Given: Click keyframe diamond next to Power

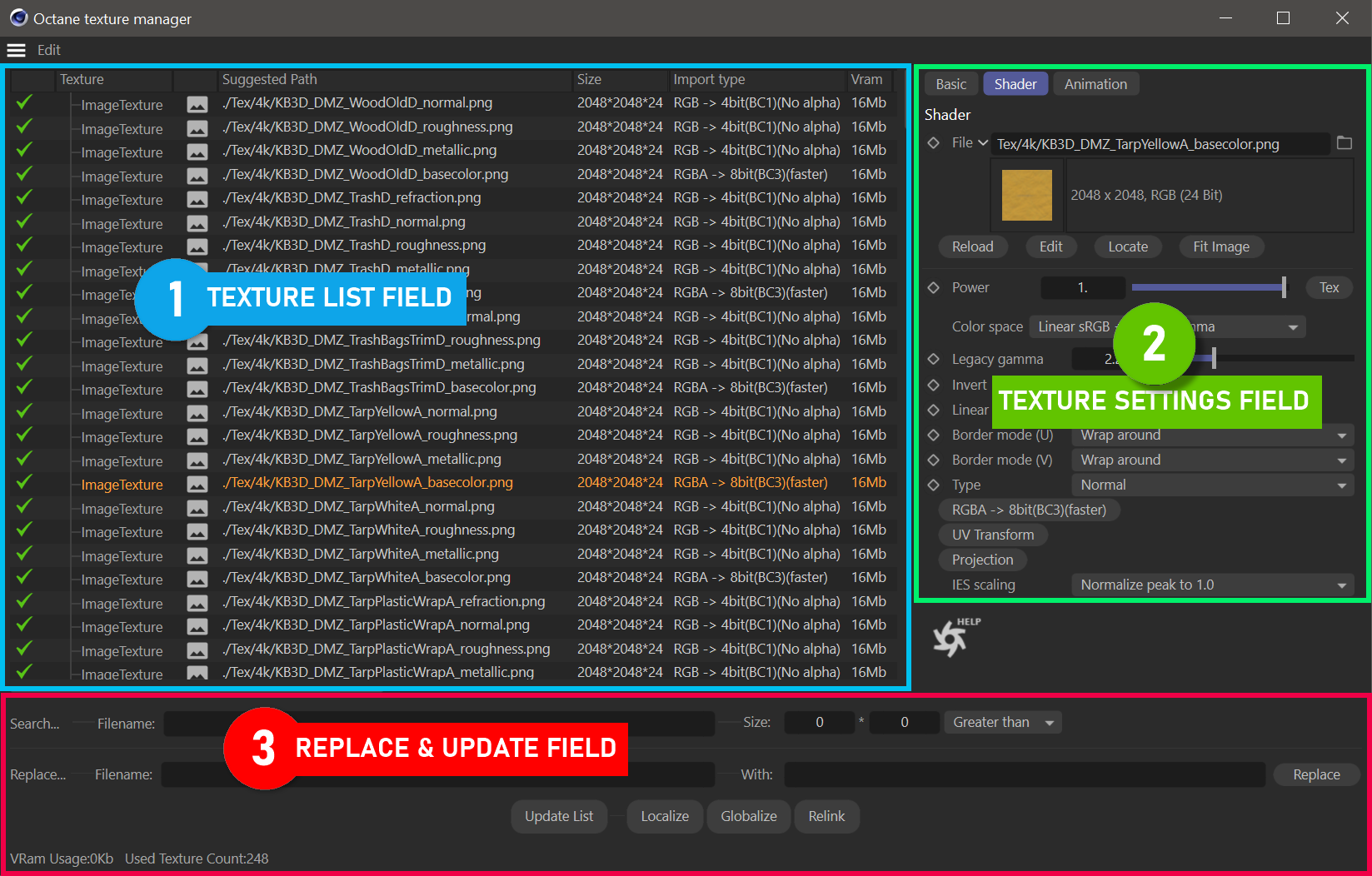Looking at the screenshot, I should point(934,287).
